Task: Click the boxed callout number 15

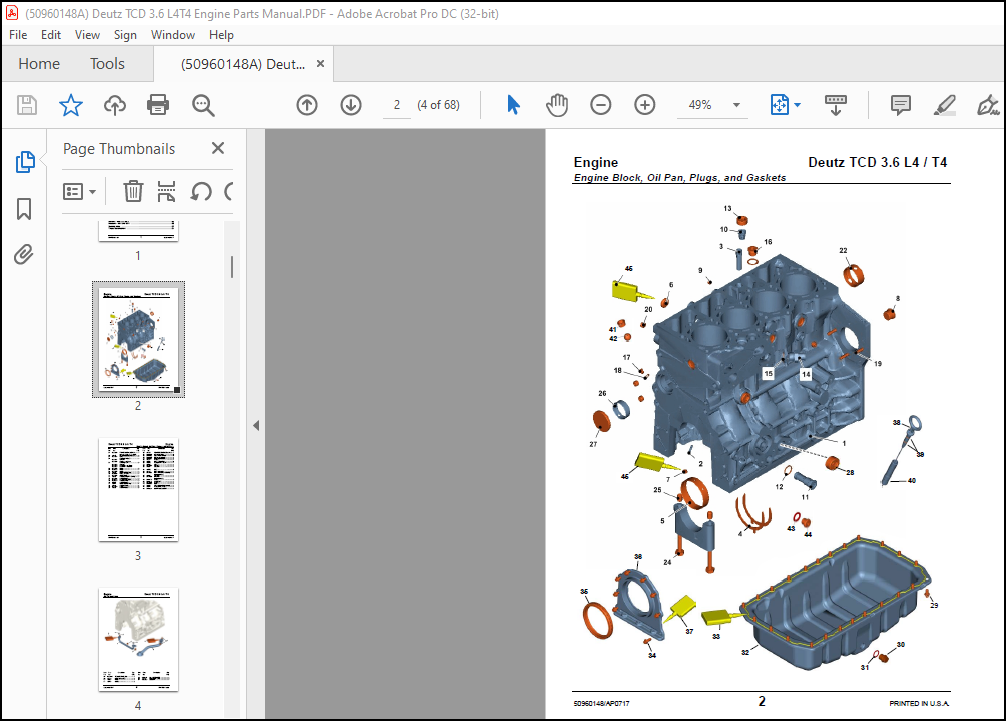Action: point(769,373)
